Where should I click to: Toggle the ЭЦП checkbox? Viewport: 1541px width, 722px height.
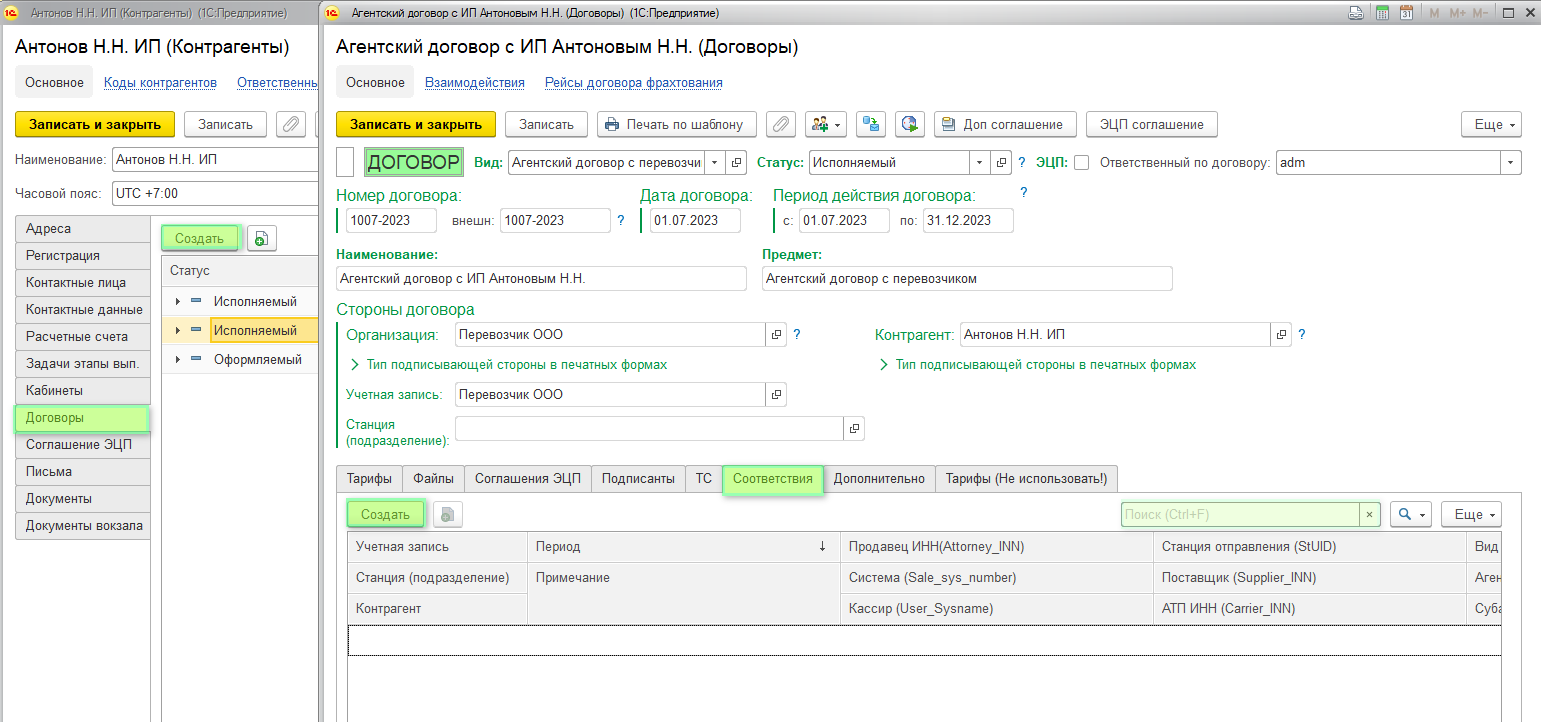click(1081, 162)
